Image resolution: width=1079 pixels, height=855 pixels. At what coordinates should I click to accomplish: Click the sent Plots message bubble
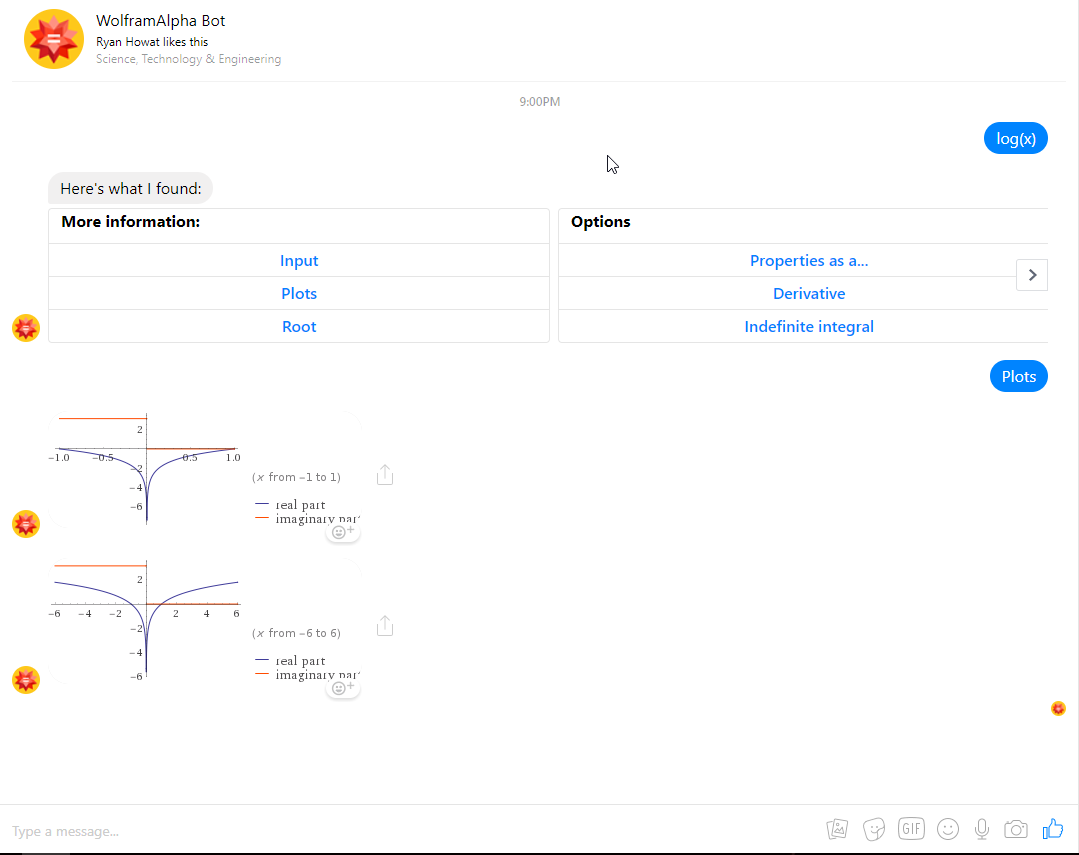click(x=1018, y=377)
